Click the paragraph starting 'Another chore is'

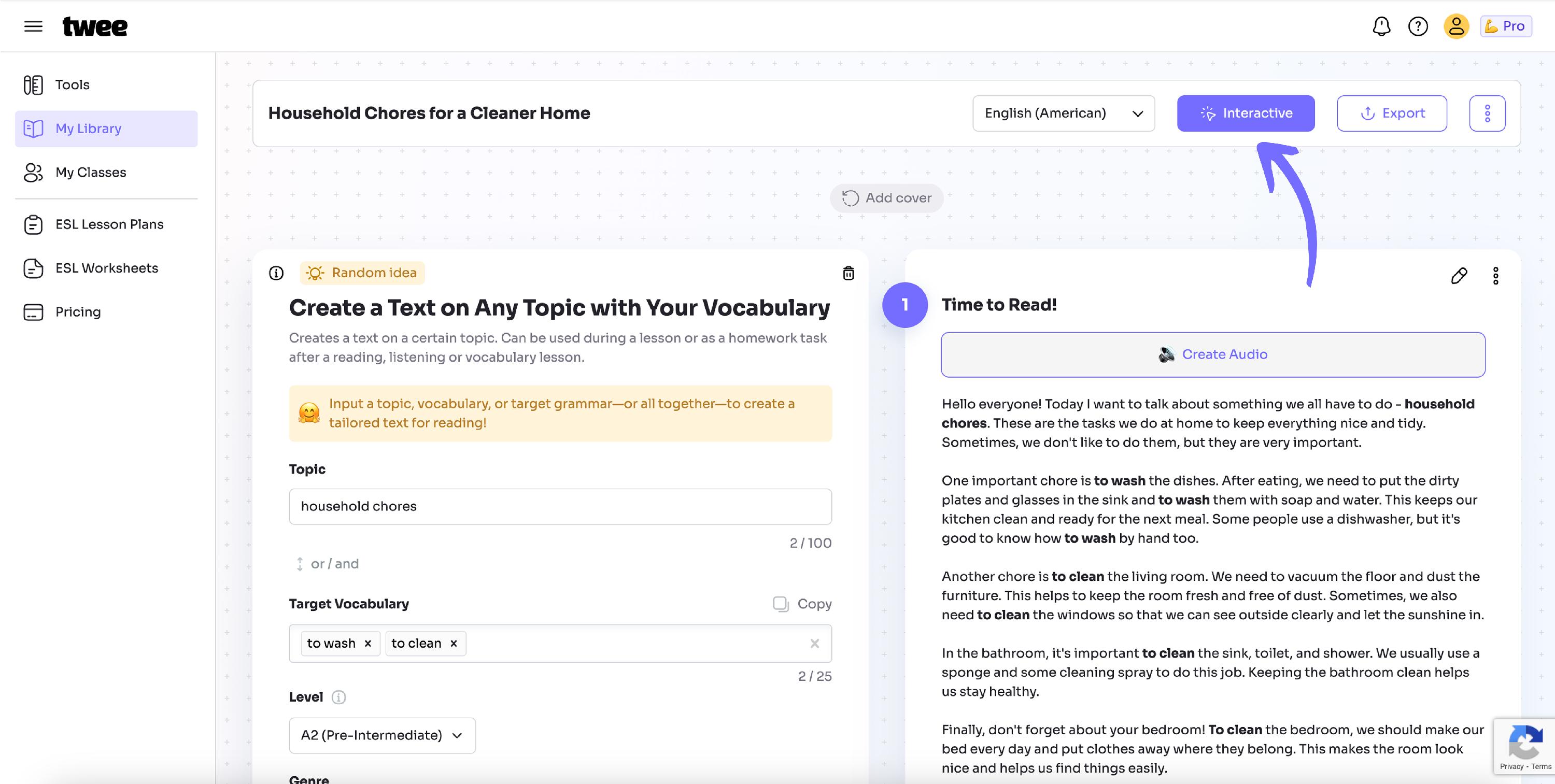tap(1213, 596)
